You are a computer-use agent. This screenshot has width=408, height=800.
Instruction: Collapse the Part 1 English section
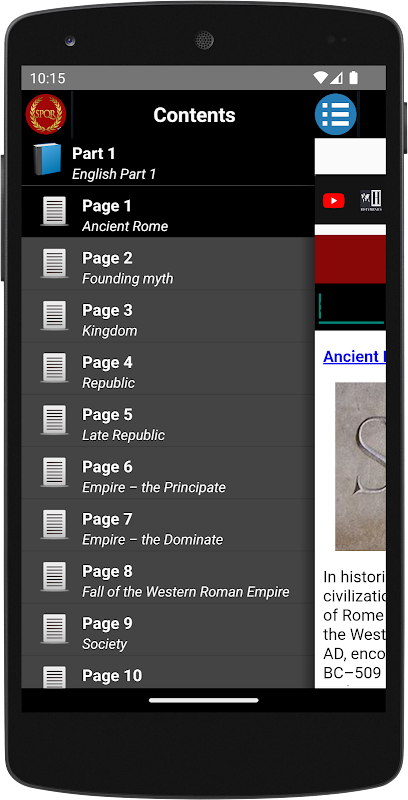[168, 163]
